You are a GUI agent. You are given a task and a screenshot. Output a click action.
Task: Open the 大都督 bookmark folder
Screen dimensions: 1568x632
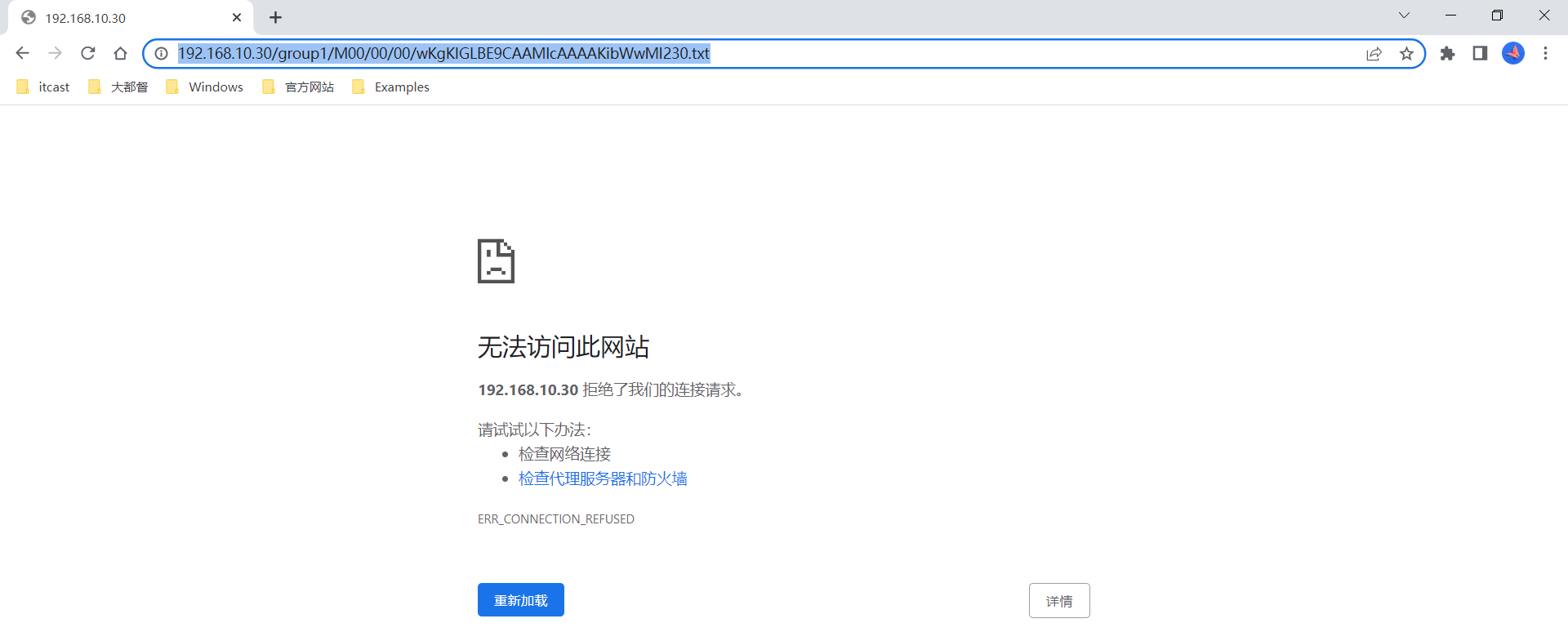tap(118, 87)
